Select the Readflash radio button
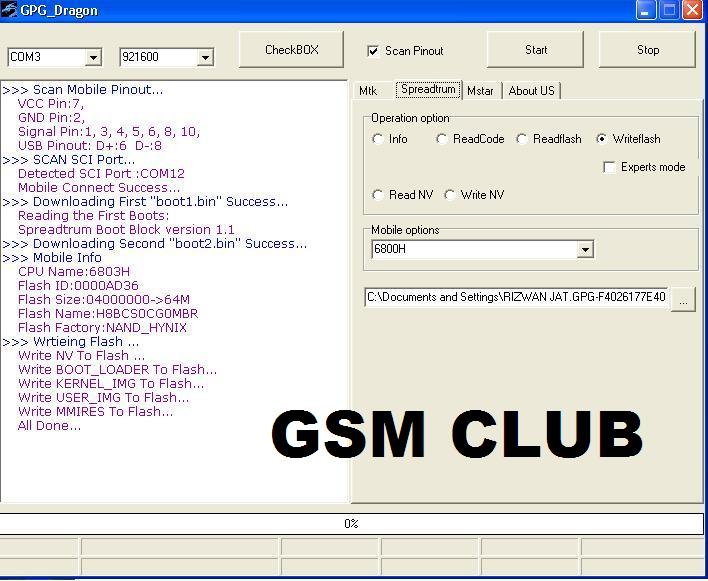The width and height of the screenshot is (708, 581). click(522, 139)
